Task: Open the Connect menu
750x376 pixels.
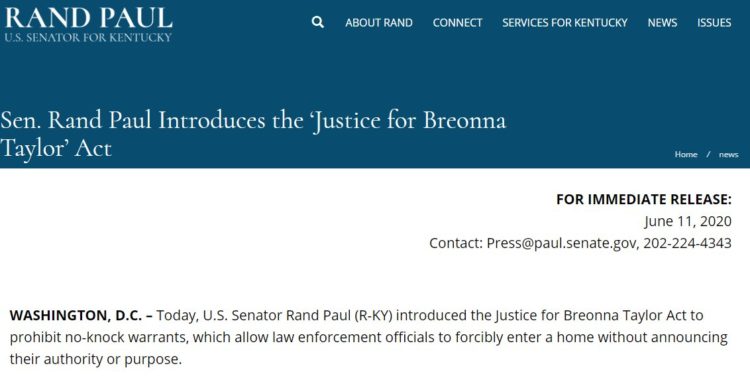Action: (x=457, y=22)
